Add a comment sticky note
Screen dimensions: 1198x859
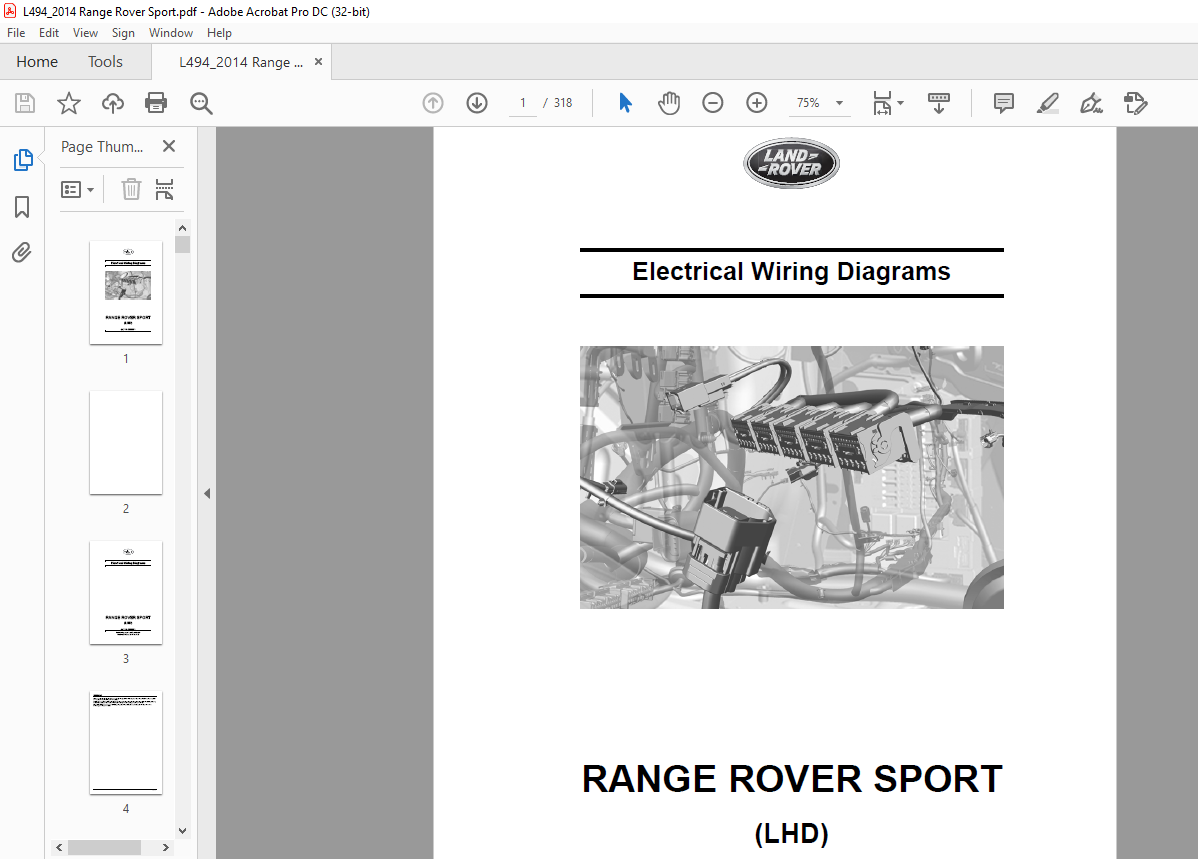(1003, 103)
